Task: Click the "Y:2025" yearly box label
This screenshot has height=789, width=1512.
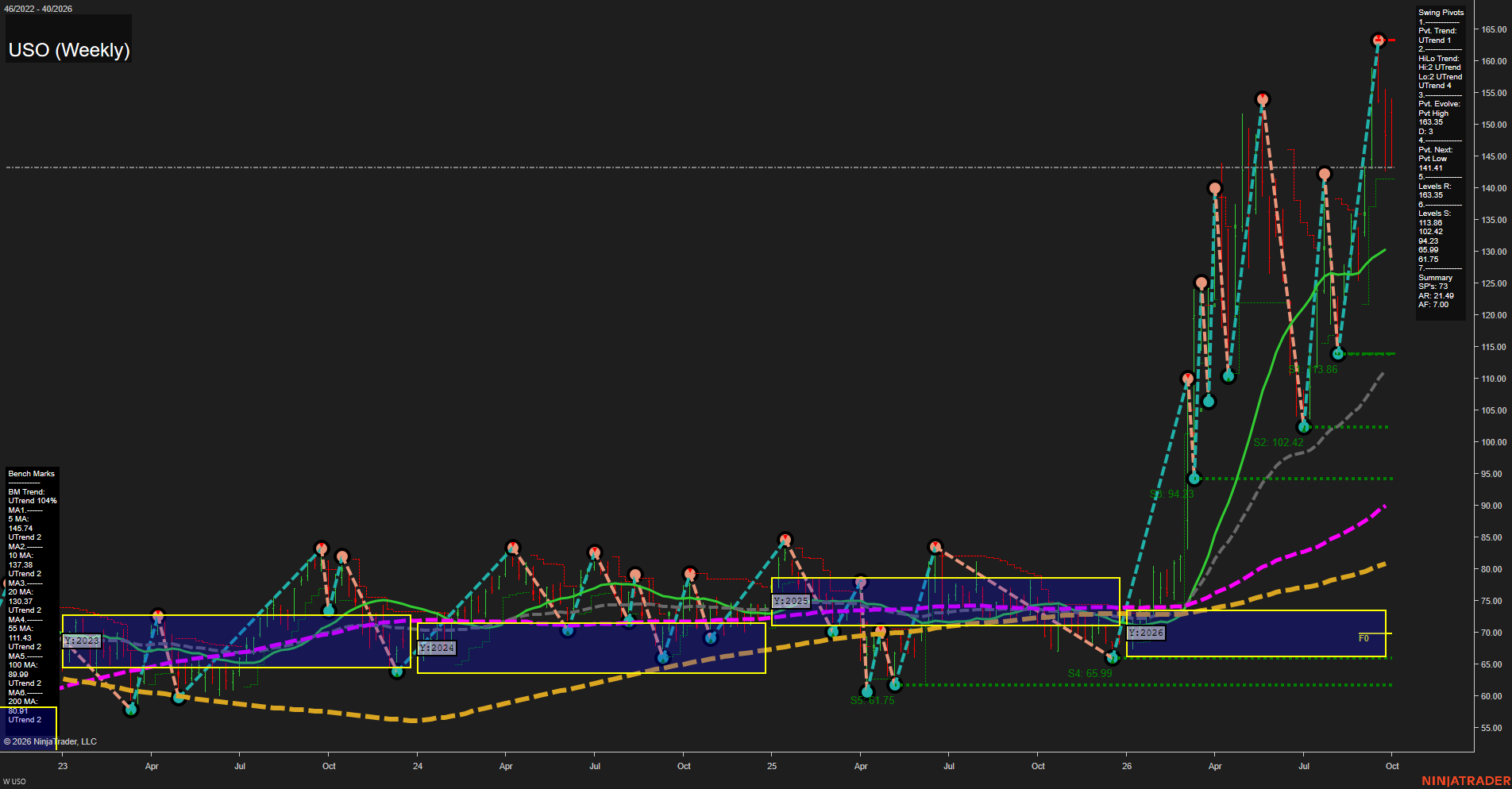Action: pyautogui.click(x=791, y=601)
